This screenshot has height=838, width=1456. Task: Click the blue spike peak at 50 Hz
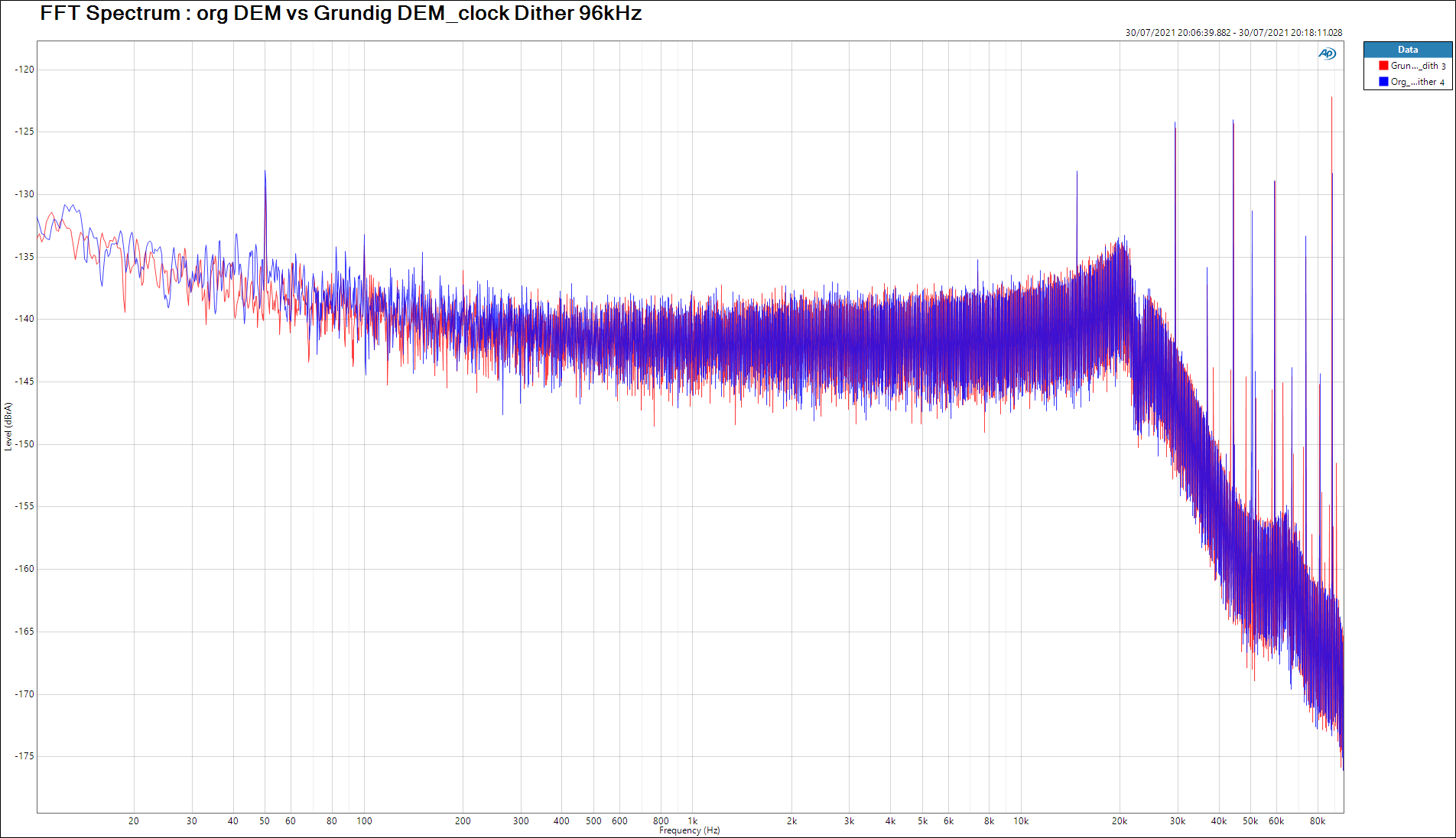pyautogui.click(x=265, y=172)
